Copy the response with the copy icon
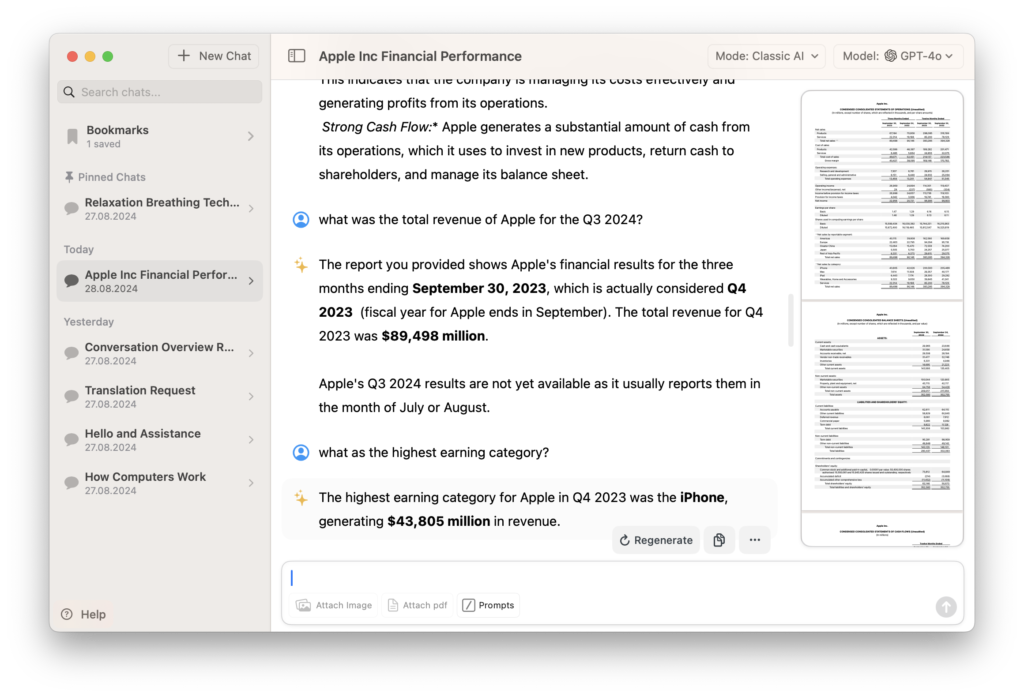This screenshot has width=1024, height=697. (x=719, y=540)
